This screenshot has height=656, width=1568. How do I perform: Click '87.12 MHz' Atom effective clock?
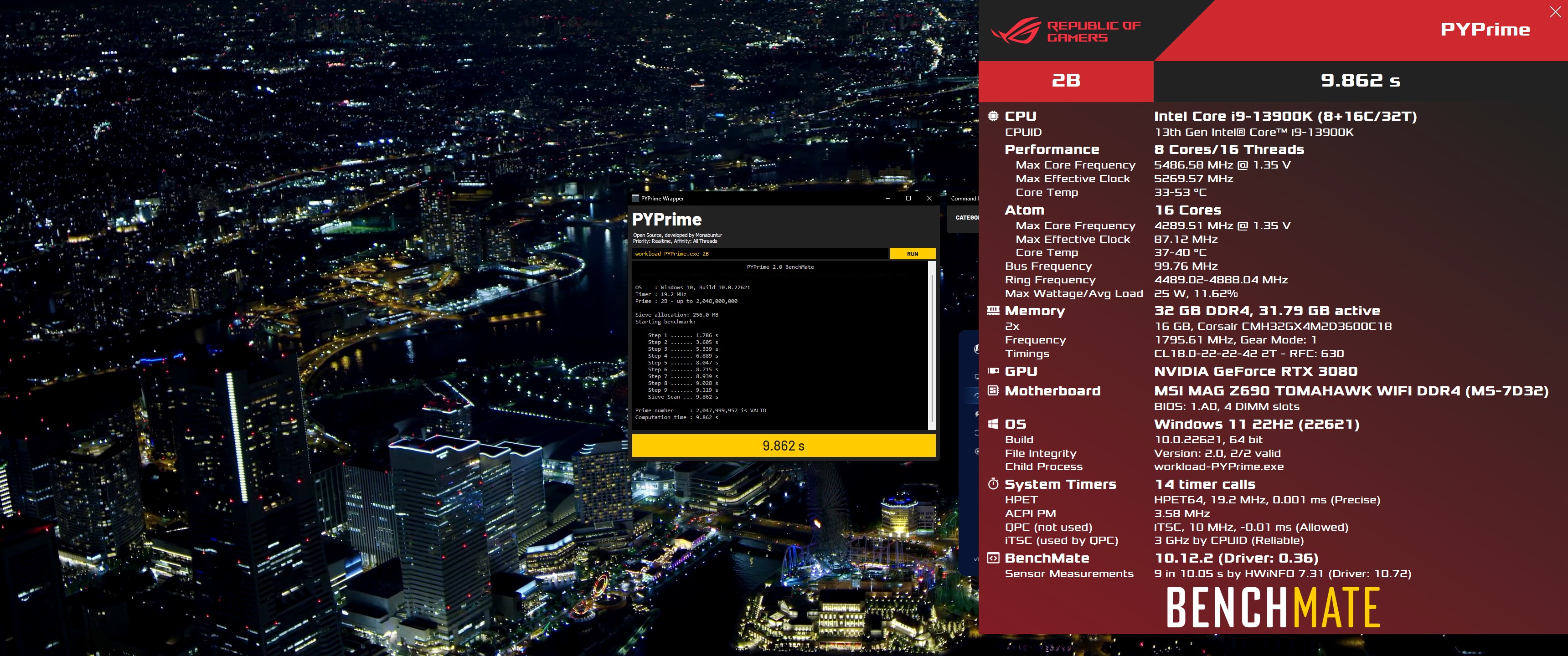(x=1185, y=239)
